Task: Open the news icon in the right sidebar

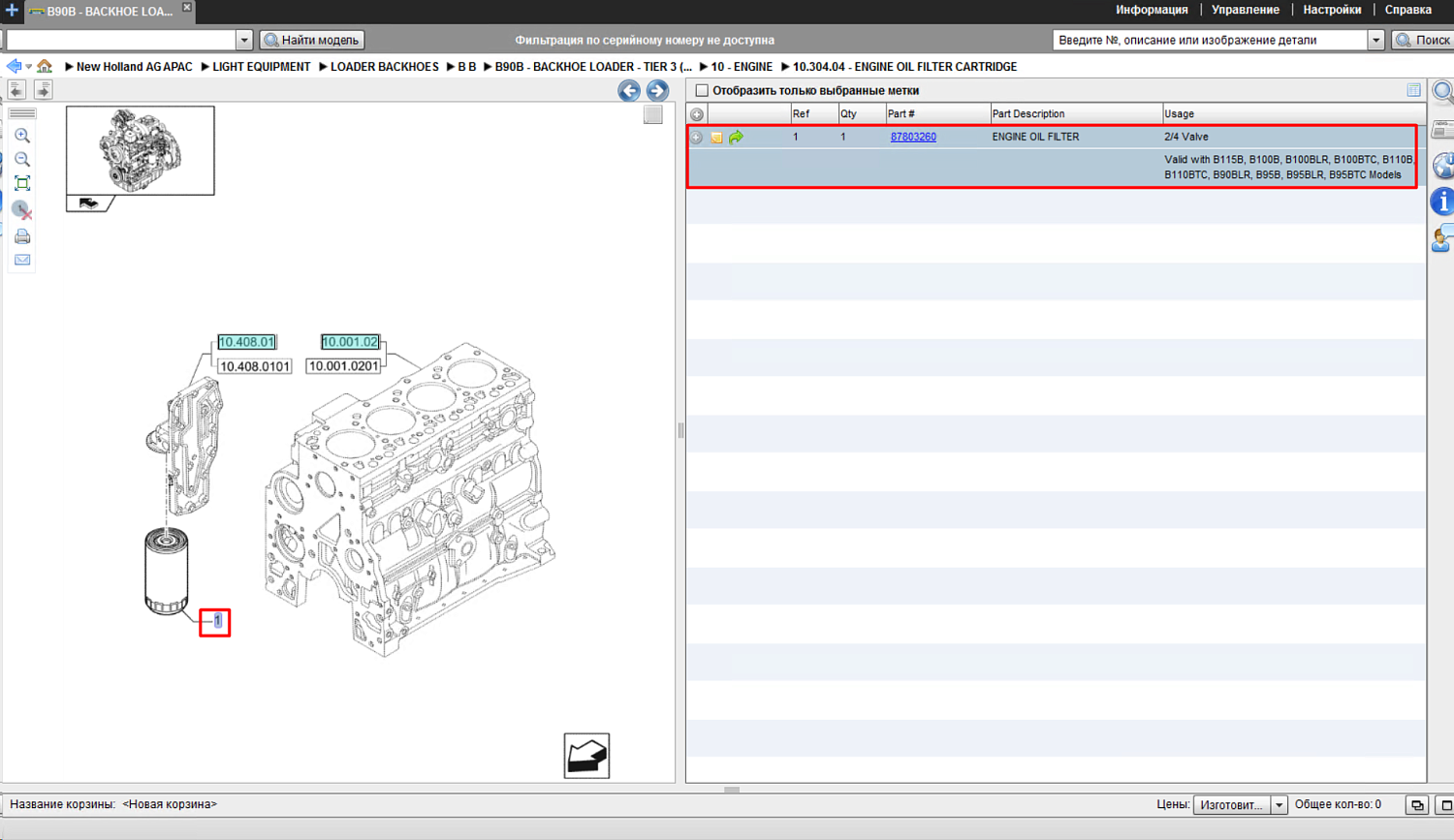Action: [x=1443, y=129]
